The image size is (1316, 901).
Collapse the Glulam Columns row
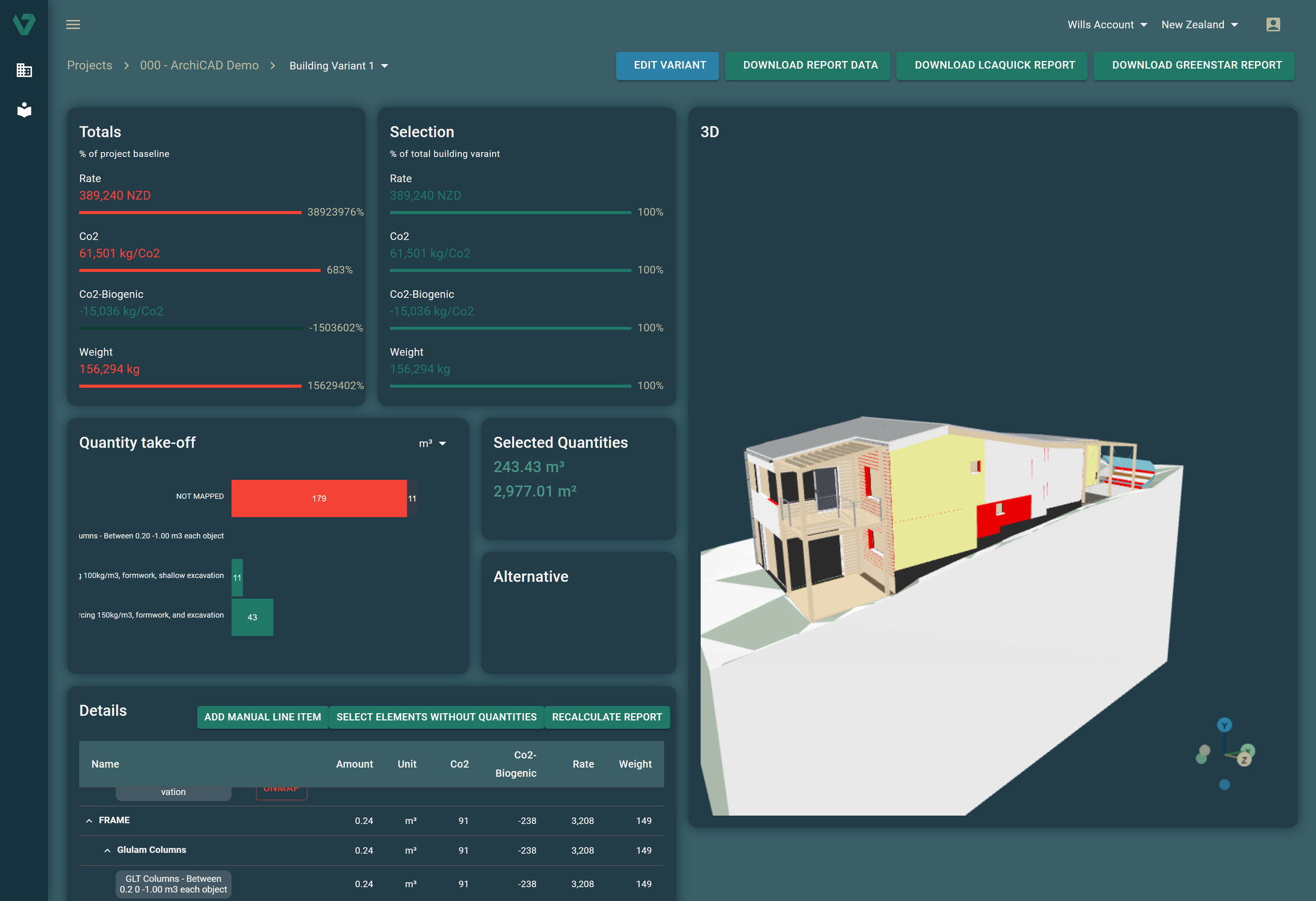pyautogui.click(x=107, y=850)
